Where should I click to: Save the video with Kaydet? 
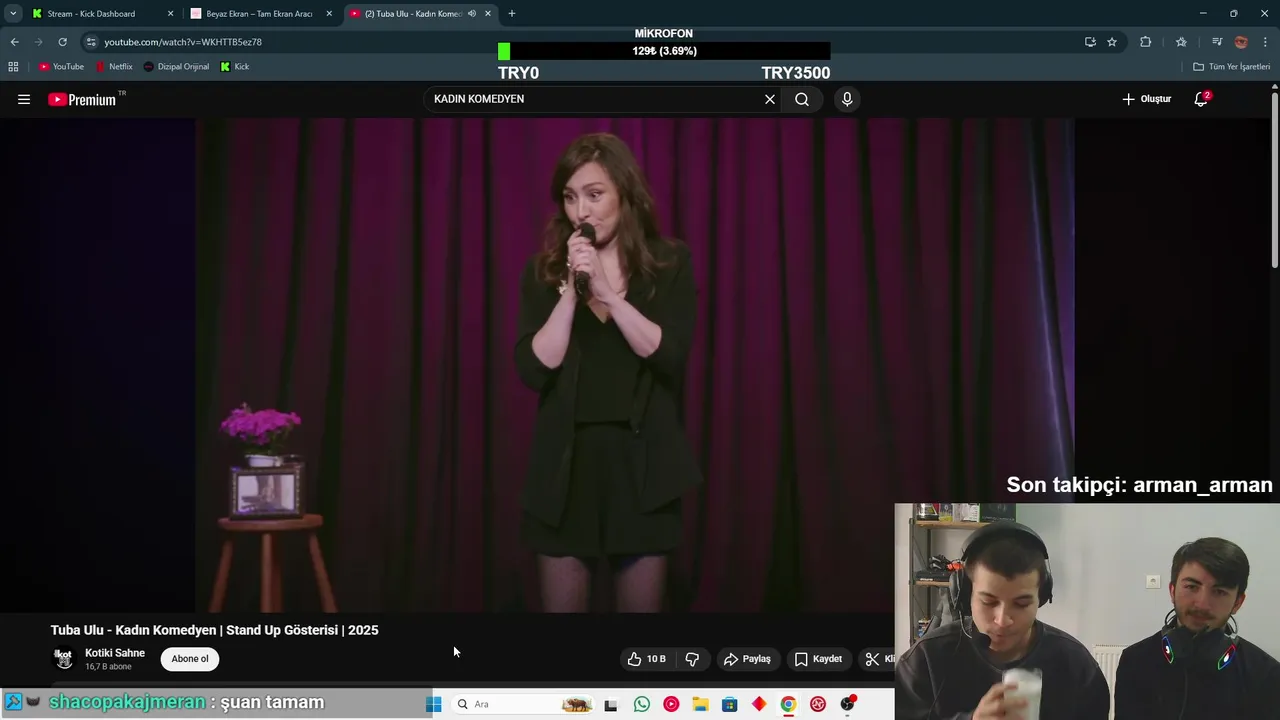[818, 659]
